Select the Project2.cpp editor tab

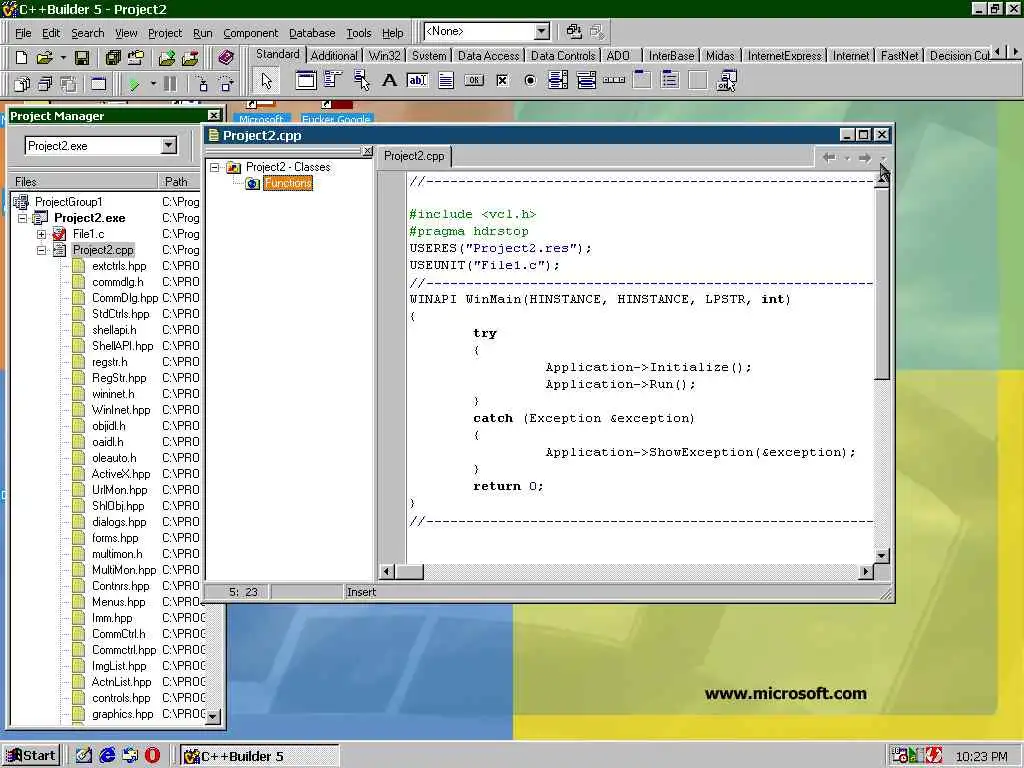click(x=414, y=156)
